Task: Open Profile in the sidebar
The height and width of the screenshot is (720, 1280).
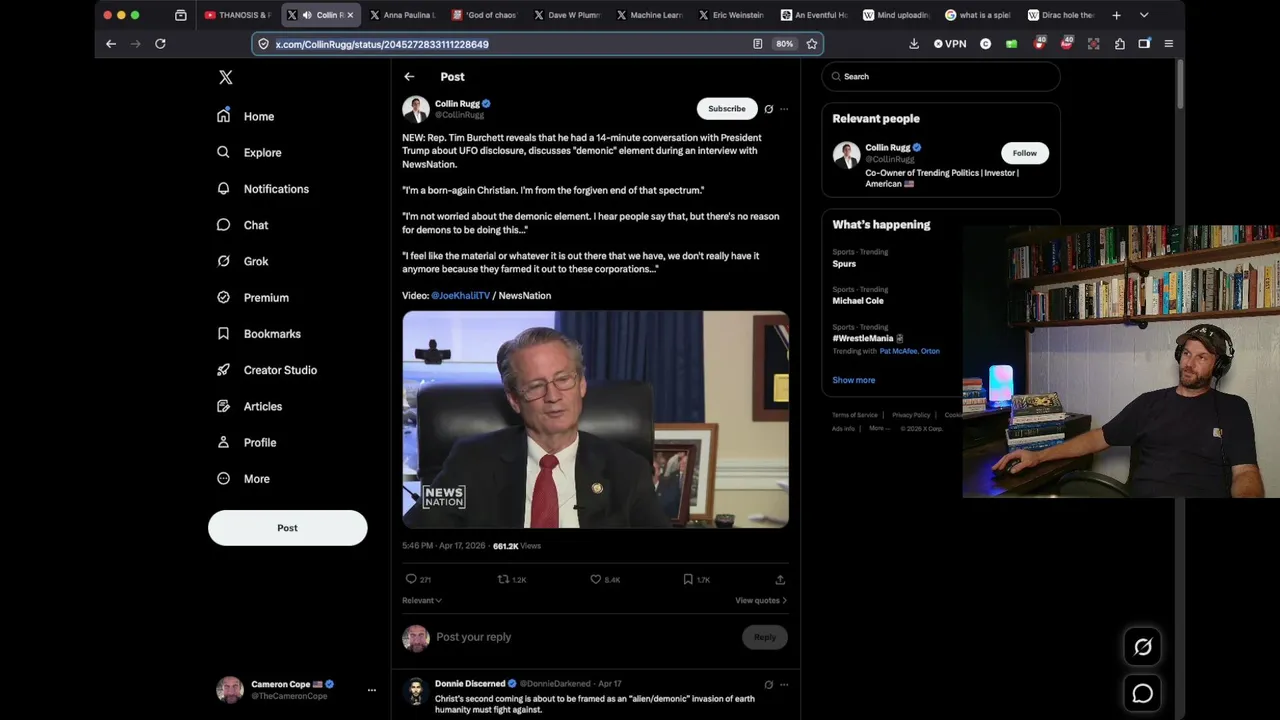Action: [x=246, y=442]
